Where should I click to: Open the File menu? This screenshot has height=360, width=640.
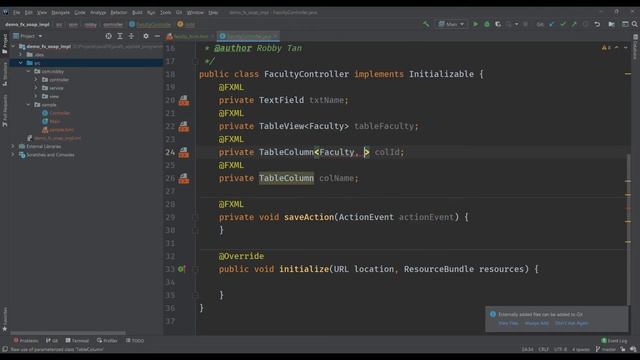[16, 13]
